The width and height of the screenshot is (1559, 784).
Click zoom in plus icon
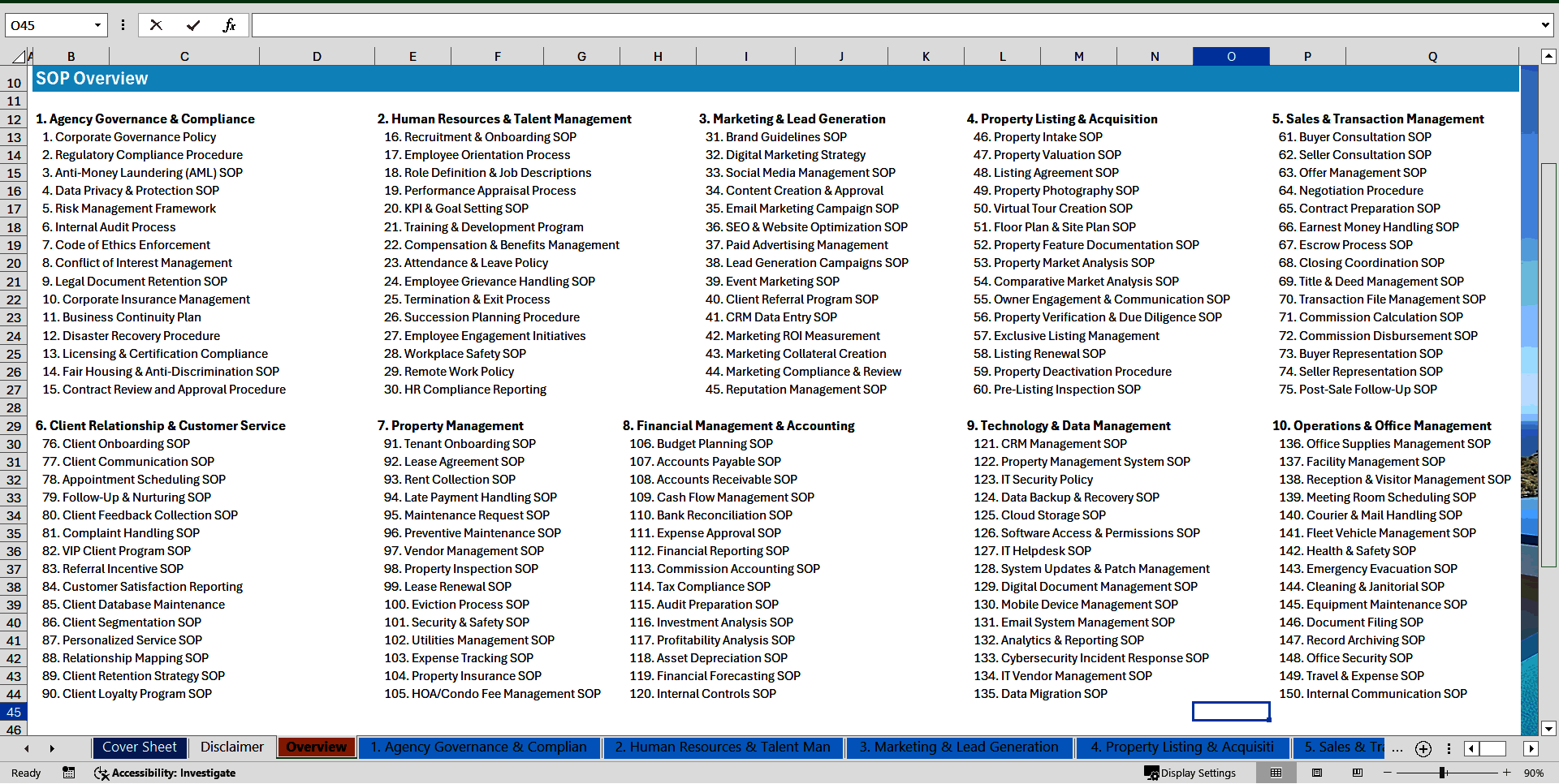[1507, 773]
